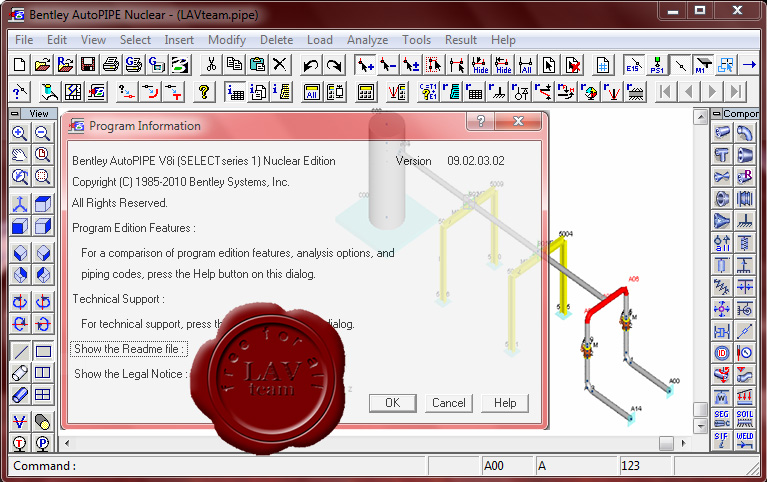Select the Pan hand tool

pyautogui.click(x=20, y=155)
